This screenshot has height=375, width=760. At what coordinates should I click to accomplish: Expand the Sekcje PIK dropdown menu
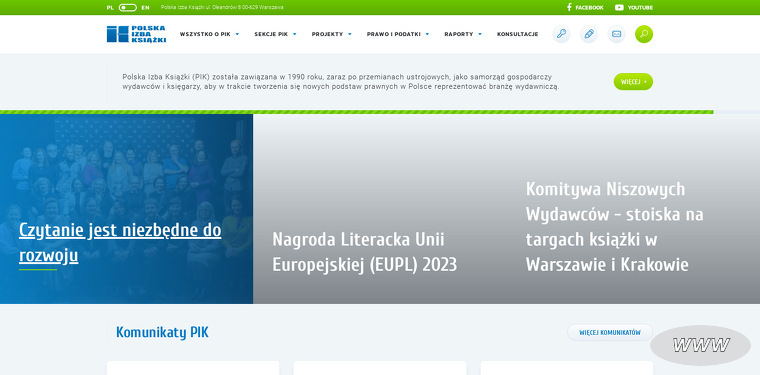coord(275,34)
